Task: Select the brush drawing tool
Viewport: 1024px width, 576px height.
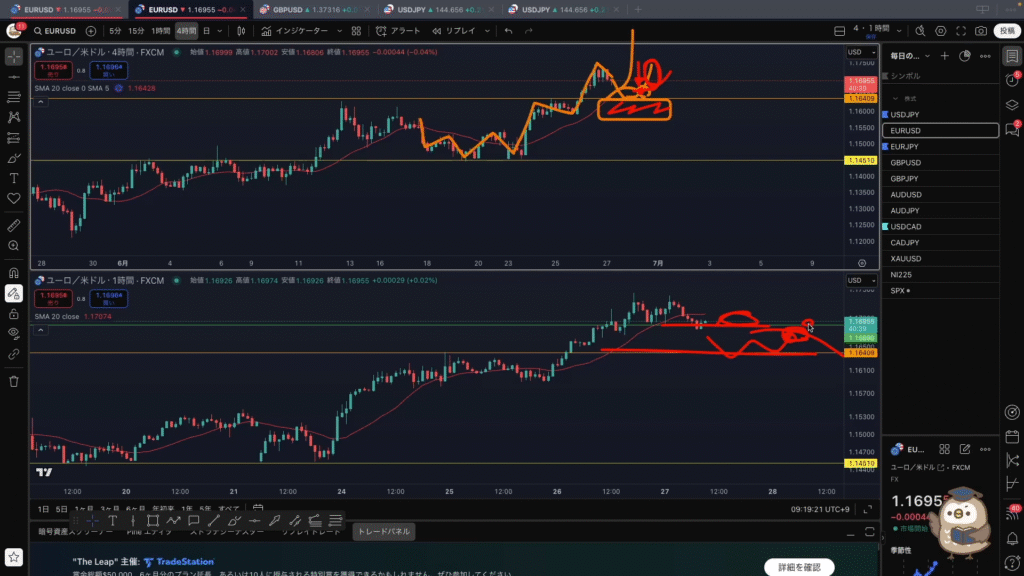Action: [14, 158]
